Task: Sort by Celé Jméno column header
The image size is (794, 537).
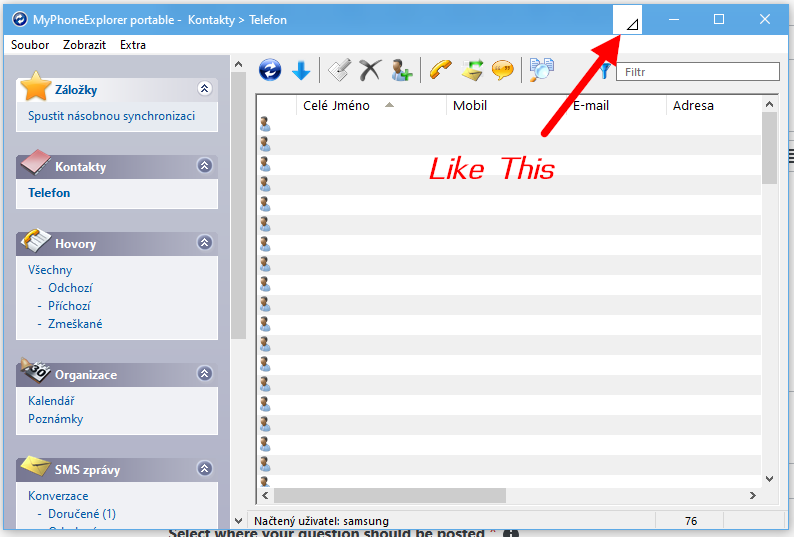Action: tap(371, 105)
